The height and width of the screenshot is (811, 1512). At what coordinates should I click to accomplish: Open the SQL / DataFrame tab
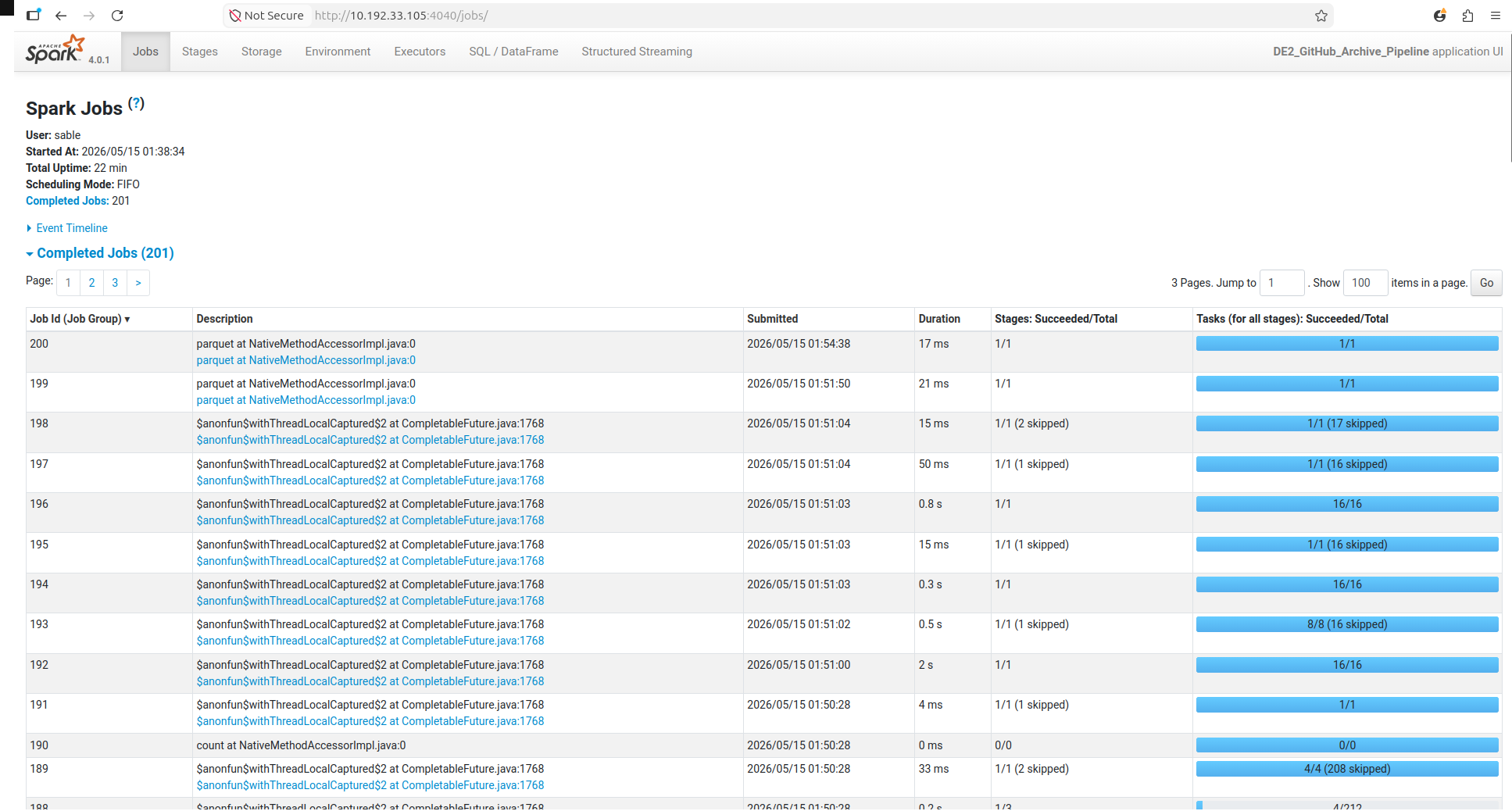513,52
